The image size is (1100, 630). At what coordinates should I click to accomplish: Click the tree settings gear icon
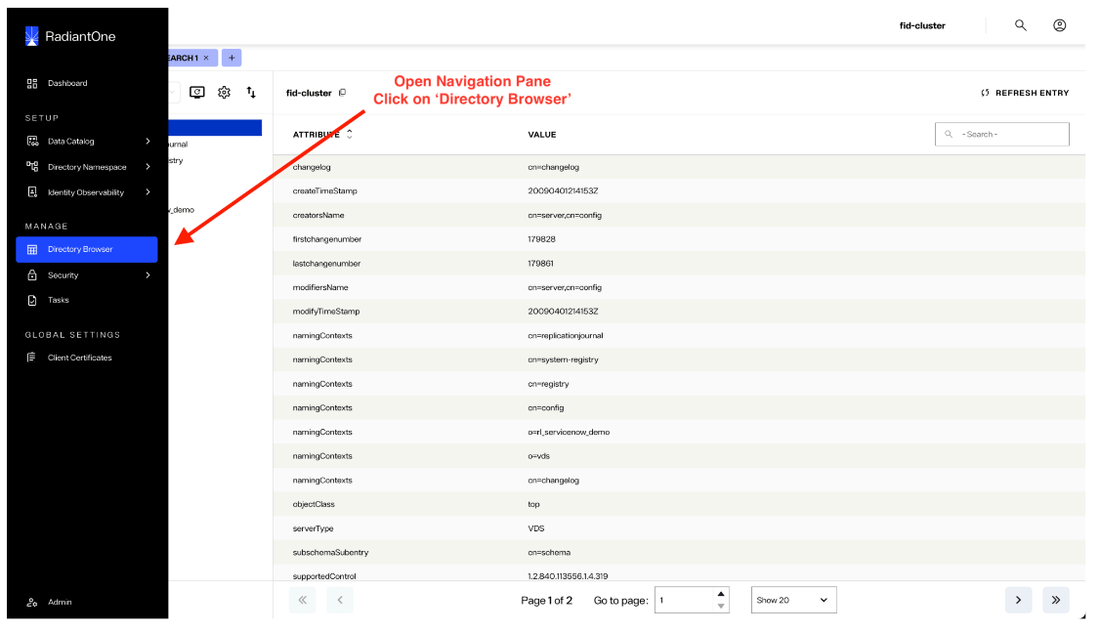click(x=224, y=93)
